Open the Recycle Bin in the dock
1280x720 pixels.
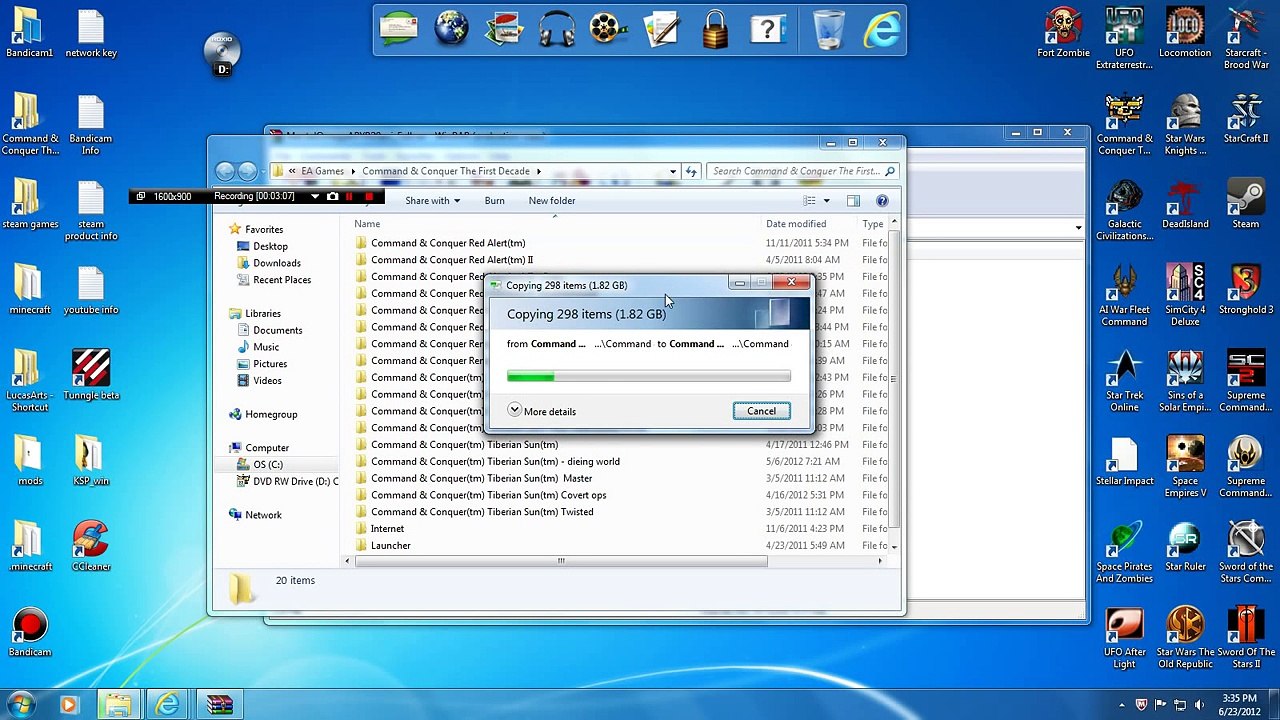(828, 30)
